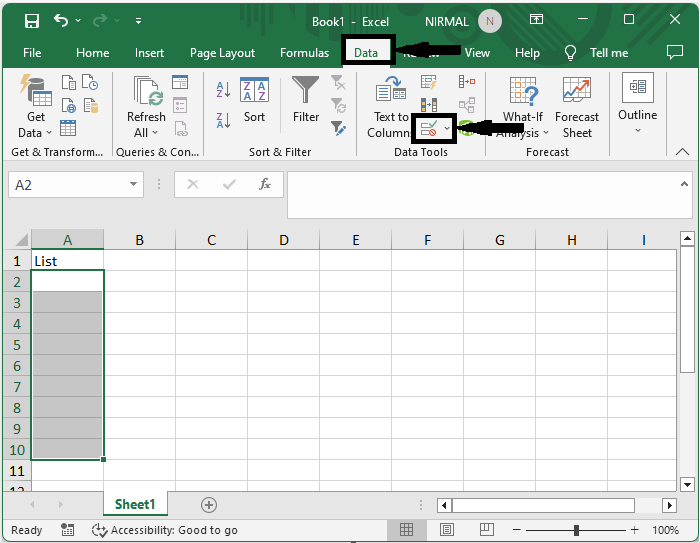Viewport: 700px width, 543px height.
Task: Add a new sheet with plus button
Action: 209,505
